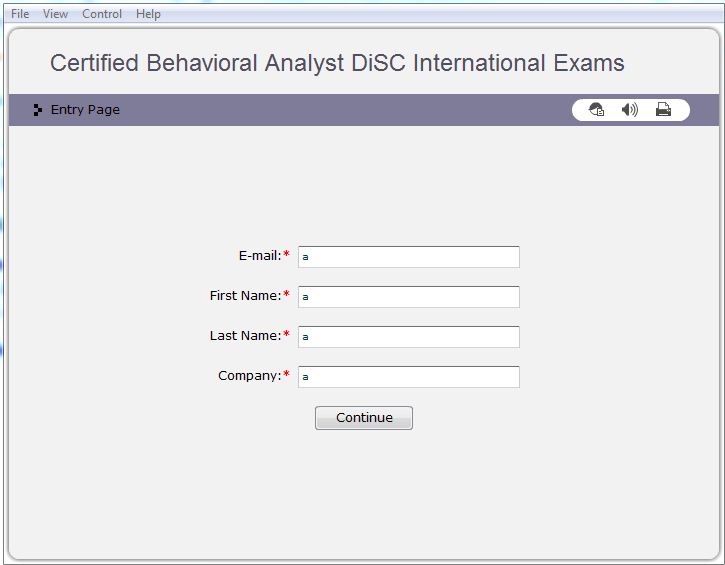Click the E-mail field label
The width and height of the screenshot is (725, 565).
tap(259, 256)
